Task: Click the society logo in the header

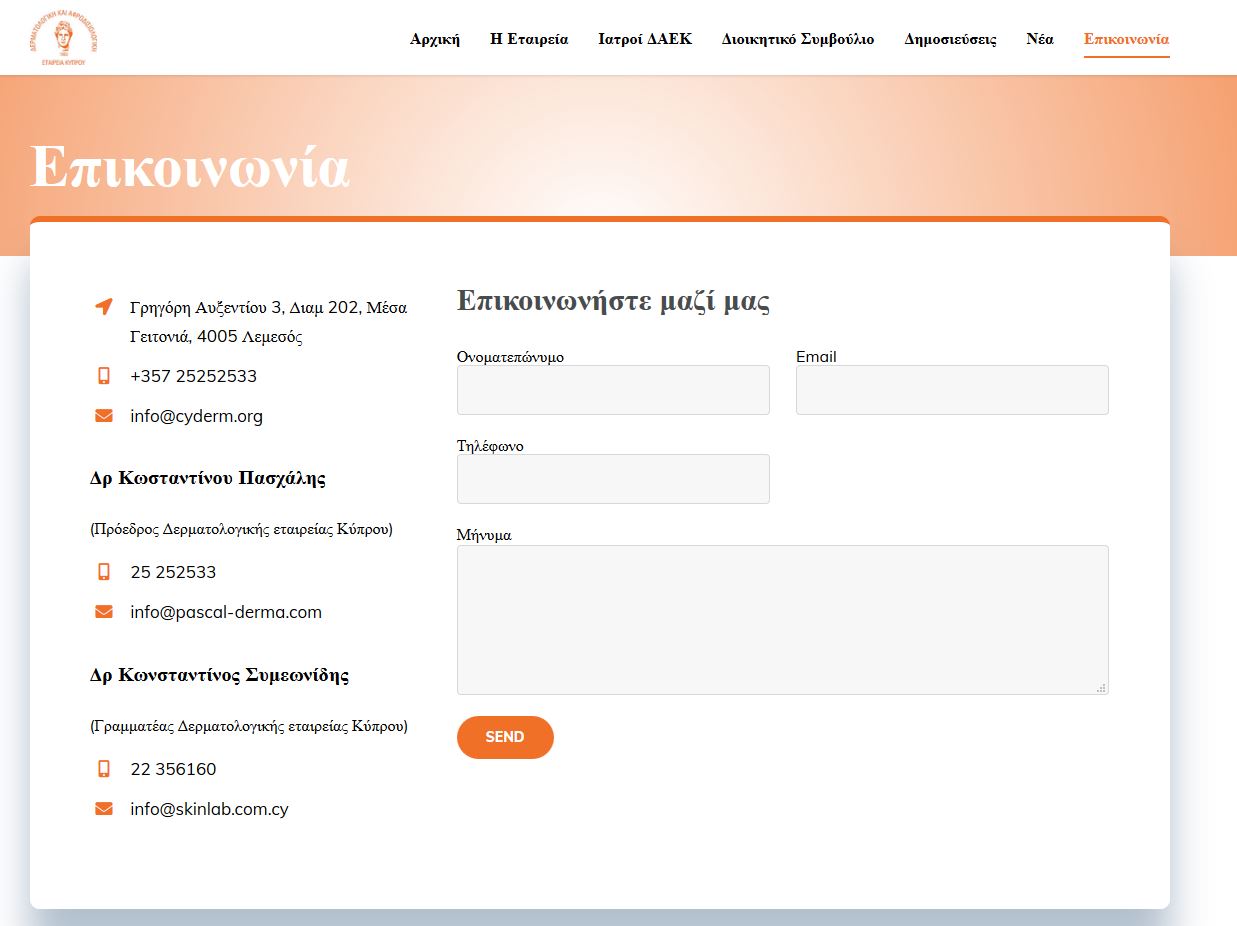Action: pyautogui.click(x=64, y=38)
